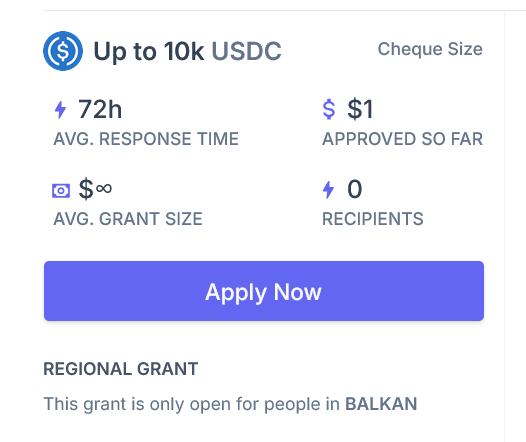Screen dimensions: 526x442
Task: Select the 72h response time value
Action: (100, 109)
